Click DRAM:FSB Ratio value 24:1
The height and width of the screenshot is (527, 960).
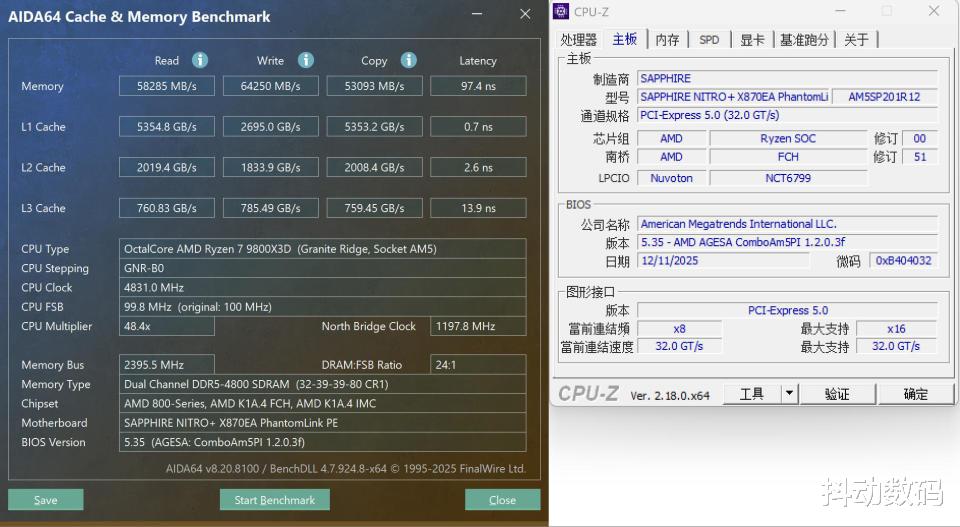coord(478,365)
